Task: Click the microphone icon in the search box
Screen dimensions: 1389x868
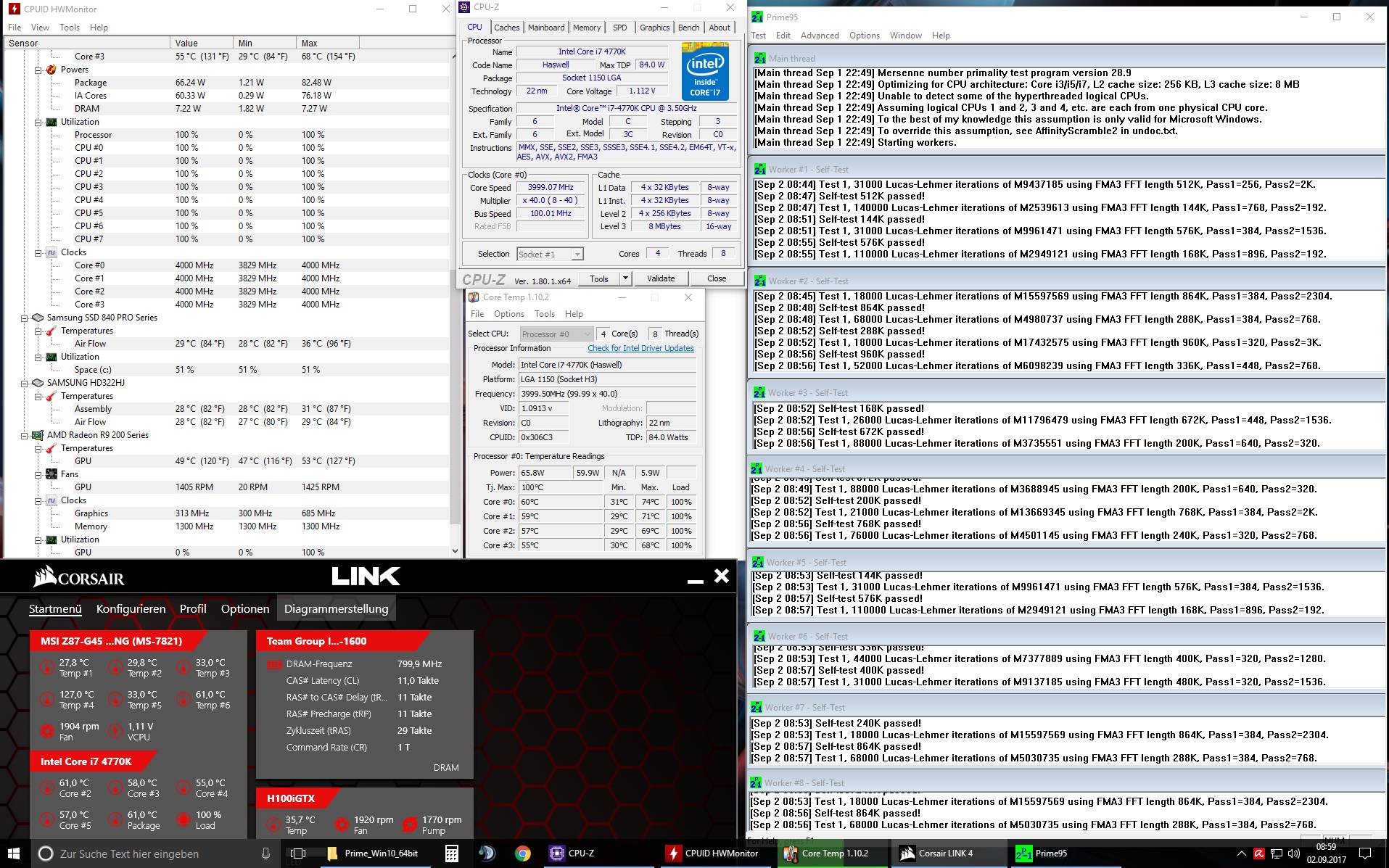Action: pyautogui.click(x=265, y=853)
